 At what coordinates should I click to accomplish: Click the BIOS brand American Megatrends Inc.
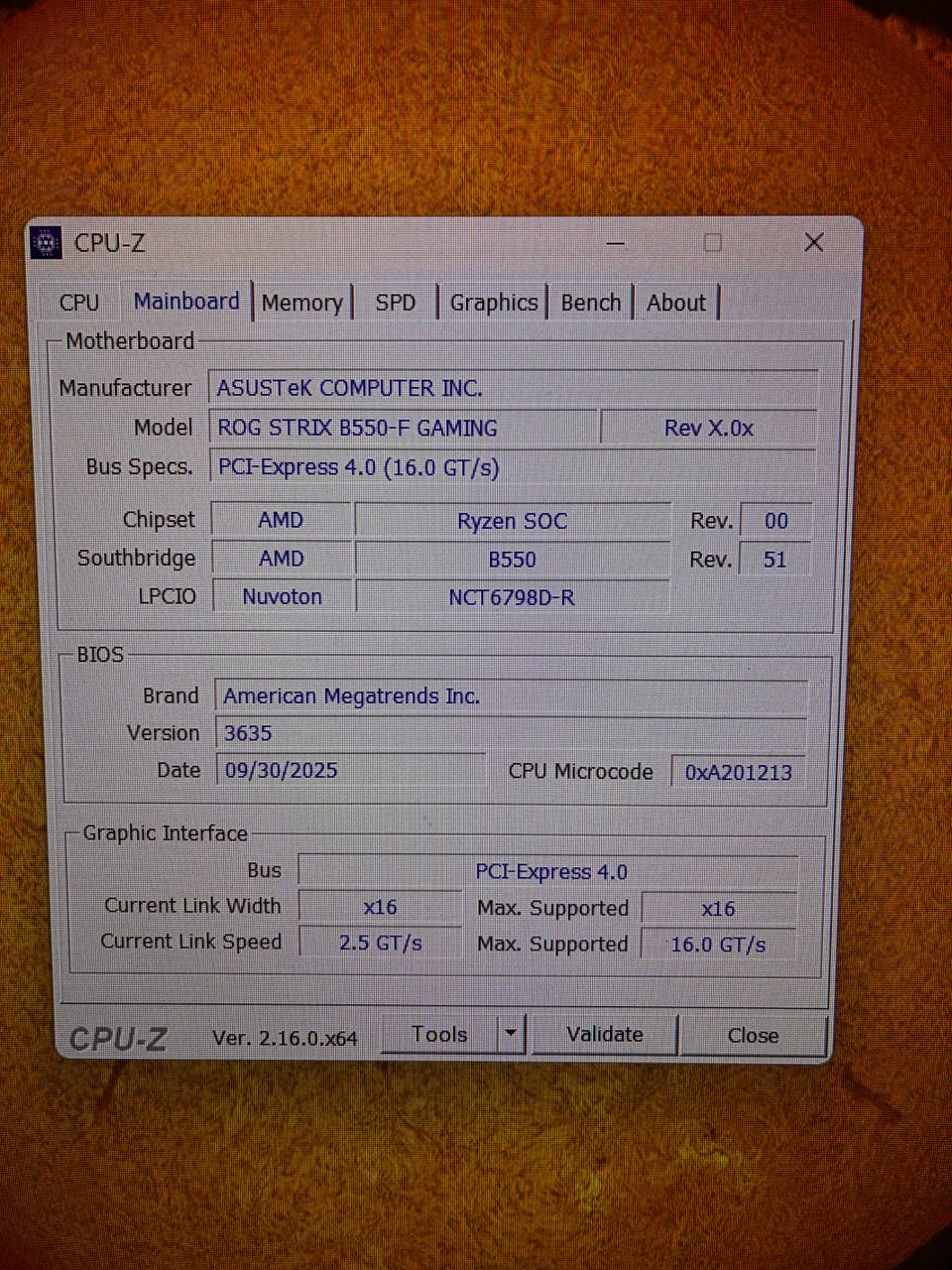click(512, 697)
